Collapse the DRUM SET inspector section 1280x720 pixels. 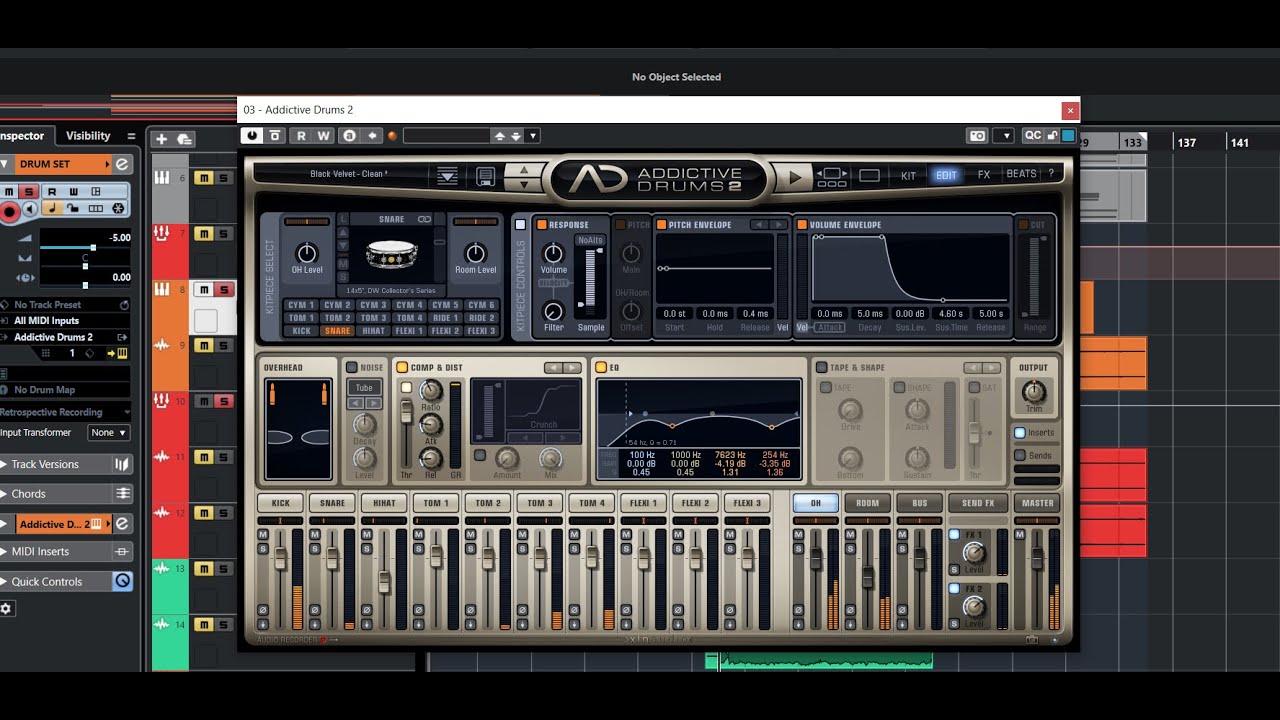pyautogui.click(x=5, y=164)
